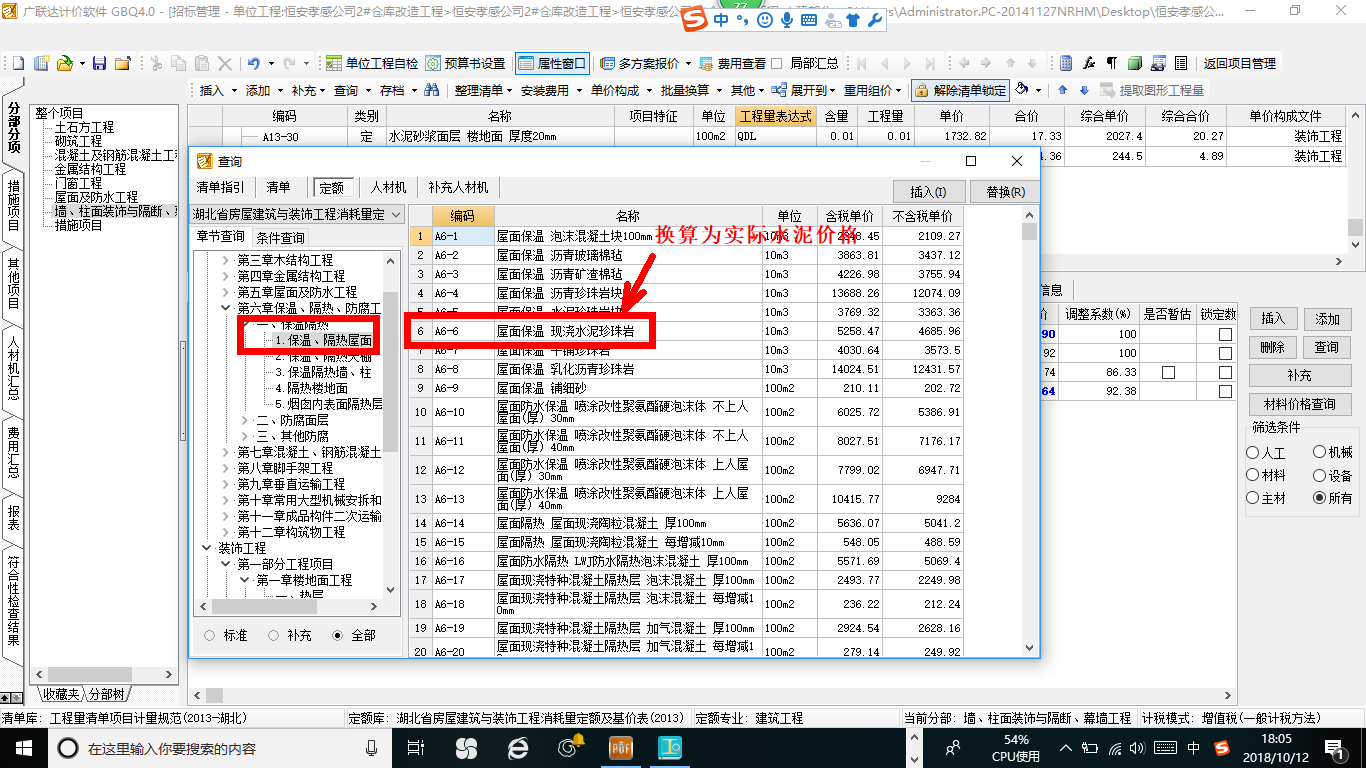This screenshot has width=1366, height=768.
Task: Click the Undo arrow icon
Action: (x=254, y=63)
